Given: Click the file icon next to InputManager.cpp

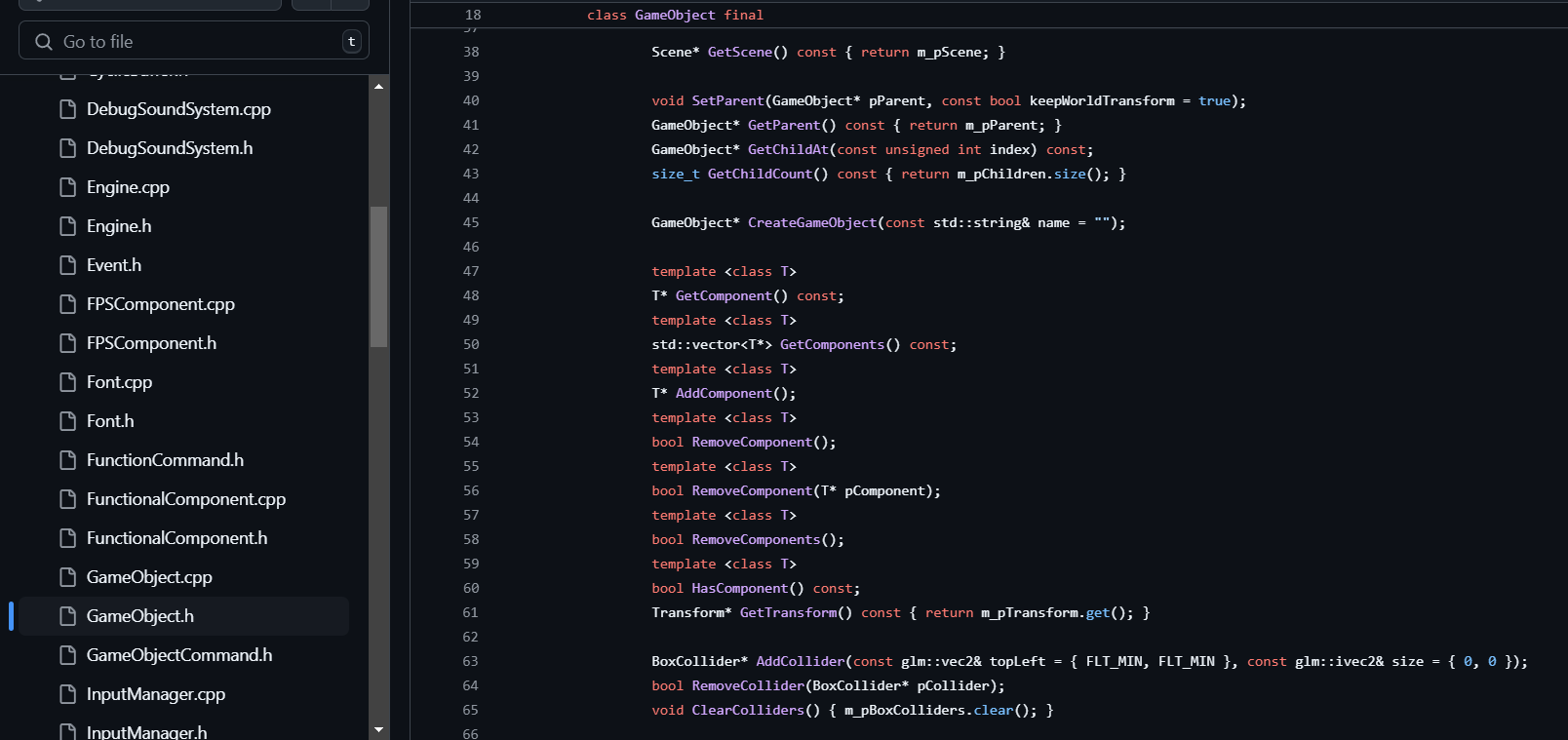Looking at the screenshot, I should tap(67, 694).
